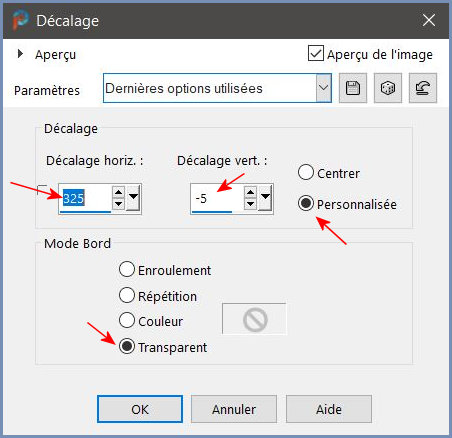The image size is (452, 438).
Task: Click the disabled edge color swatch
Action: pos(254,319)
